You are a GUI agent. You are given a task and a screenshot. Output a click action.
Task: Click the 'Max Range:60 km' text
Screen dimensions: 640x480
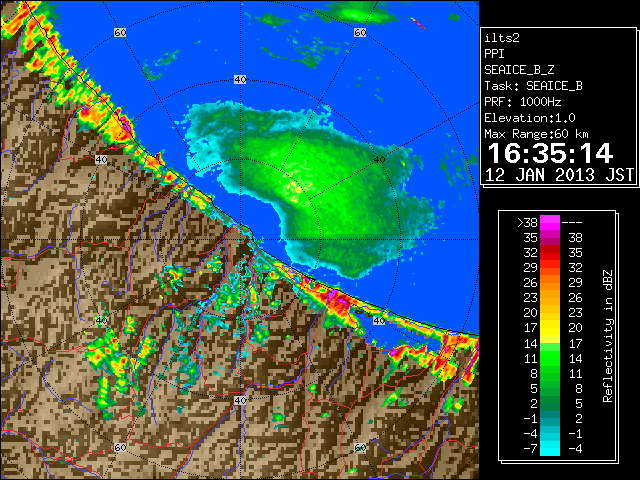click(x=537, y=134)
